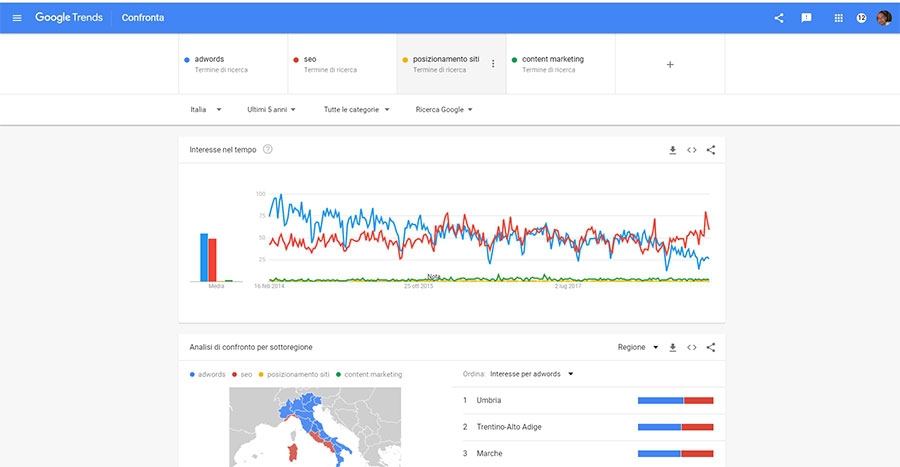Select the seo search term
Image resolution: width=900 pixels, height=467 pixels.
click(342, 64)
